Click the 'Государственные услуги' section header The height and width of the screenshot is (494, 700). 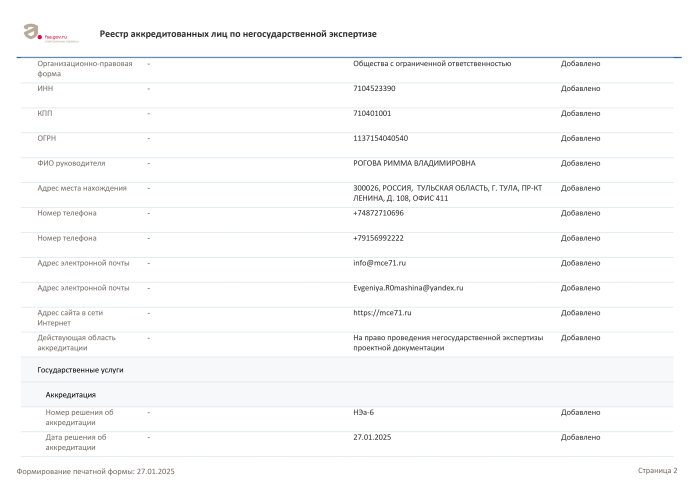point(80,370)
